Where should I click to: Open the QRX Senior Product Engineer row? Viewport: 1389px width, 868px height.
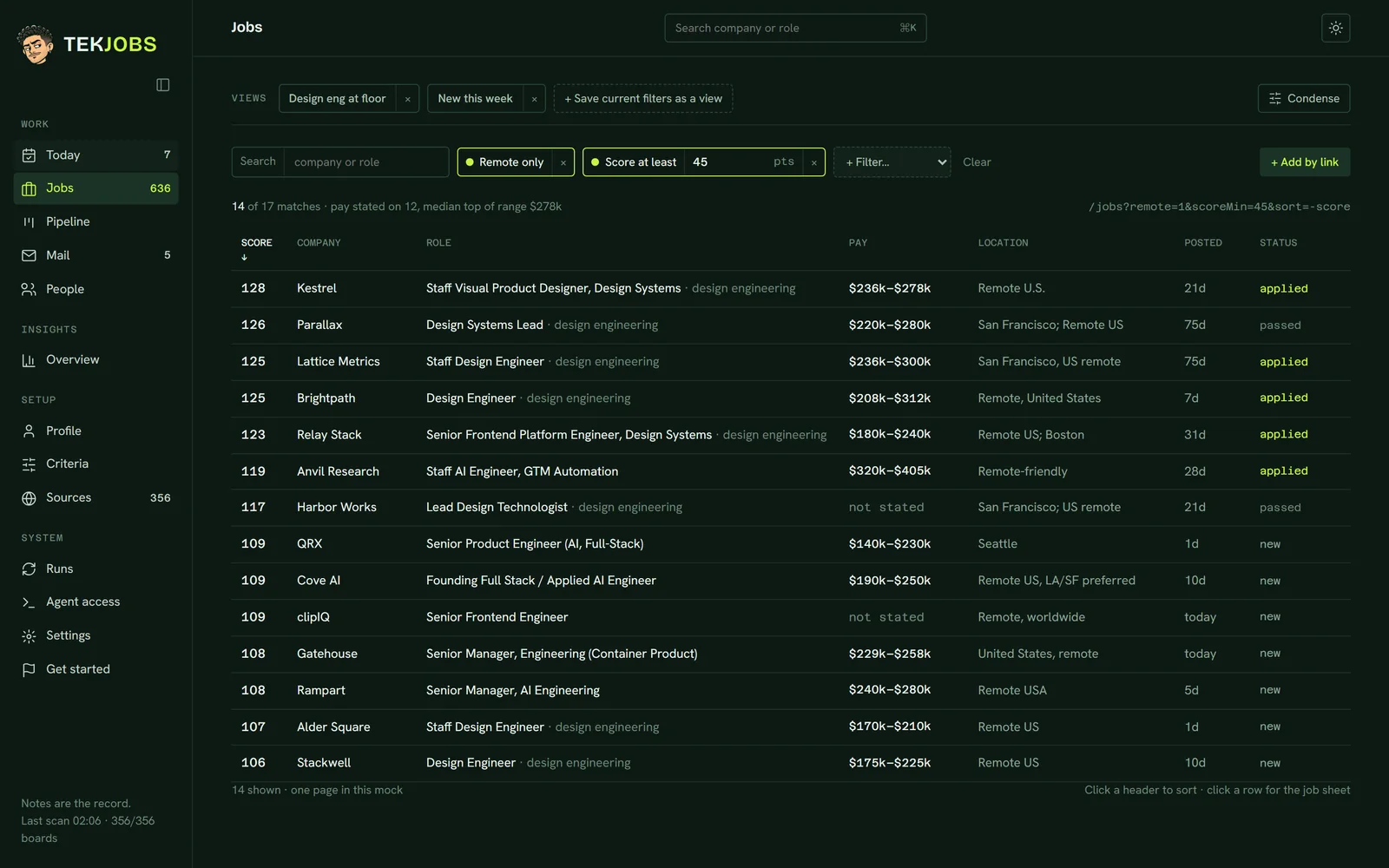(791, 544)
